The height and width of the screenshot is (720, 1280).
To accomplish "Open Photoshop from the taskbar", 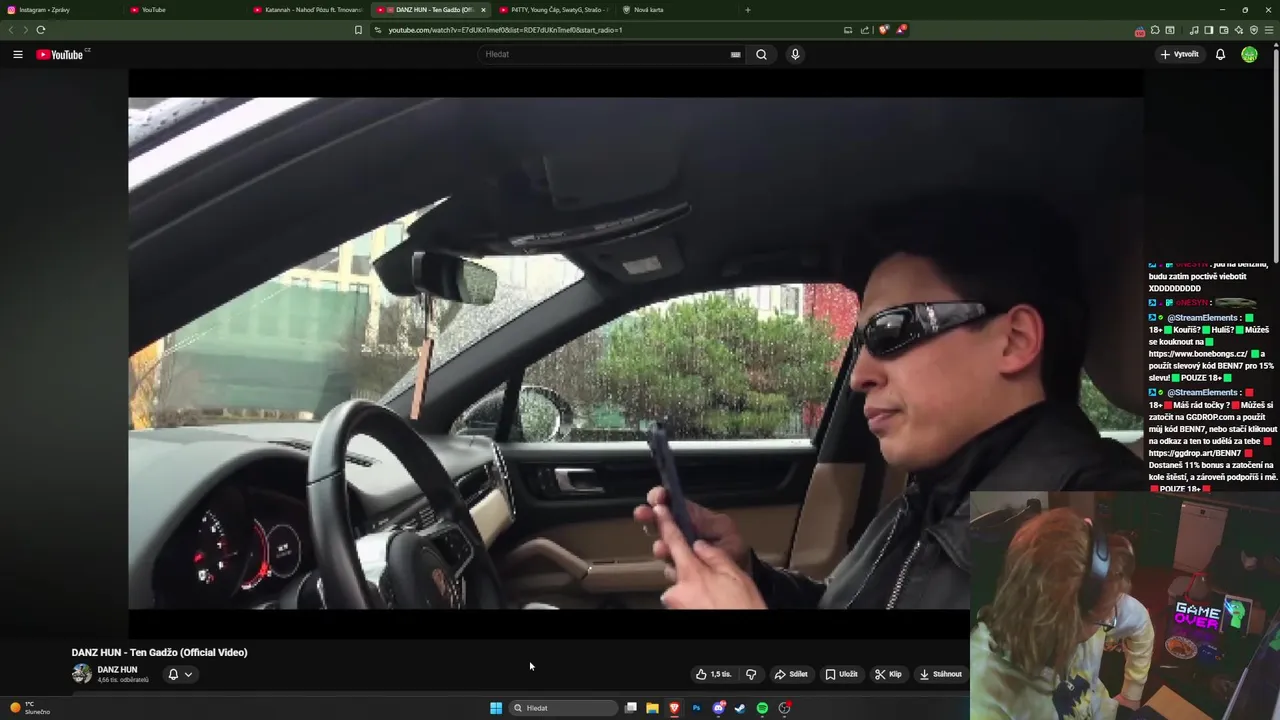I will pos(696,708).
